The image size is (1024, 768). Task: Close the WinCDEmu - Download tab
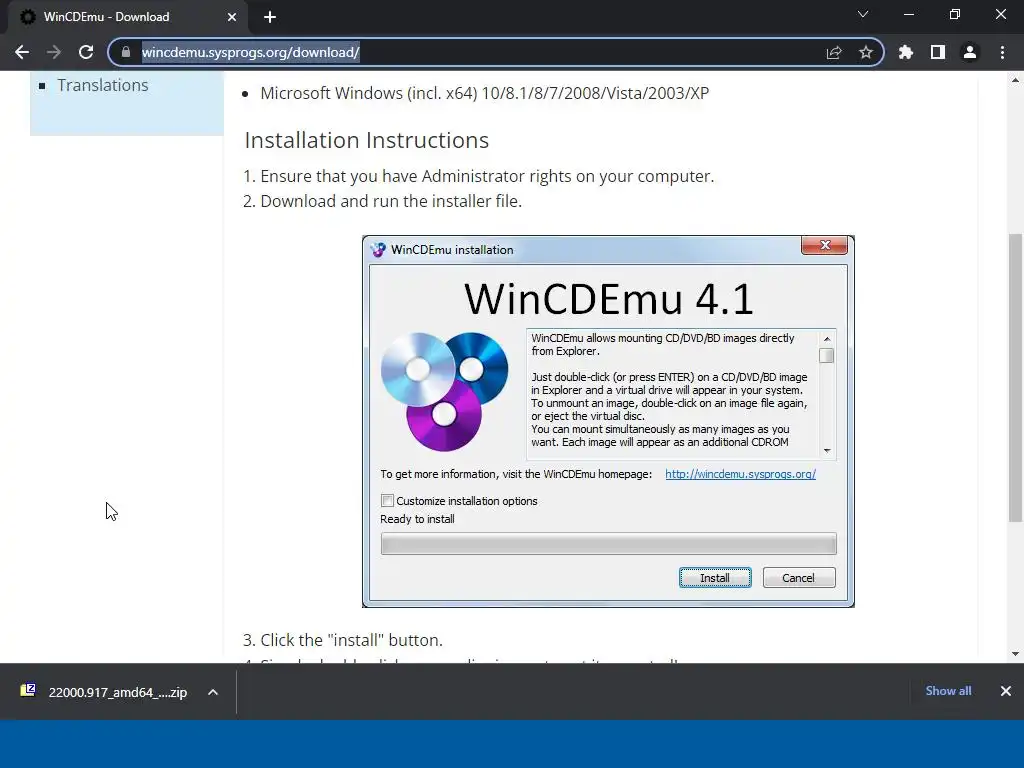[232, 17]
